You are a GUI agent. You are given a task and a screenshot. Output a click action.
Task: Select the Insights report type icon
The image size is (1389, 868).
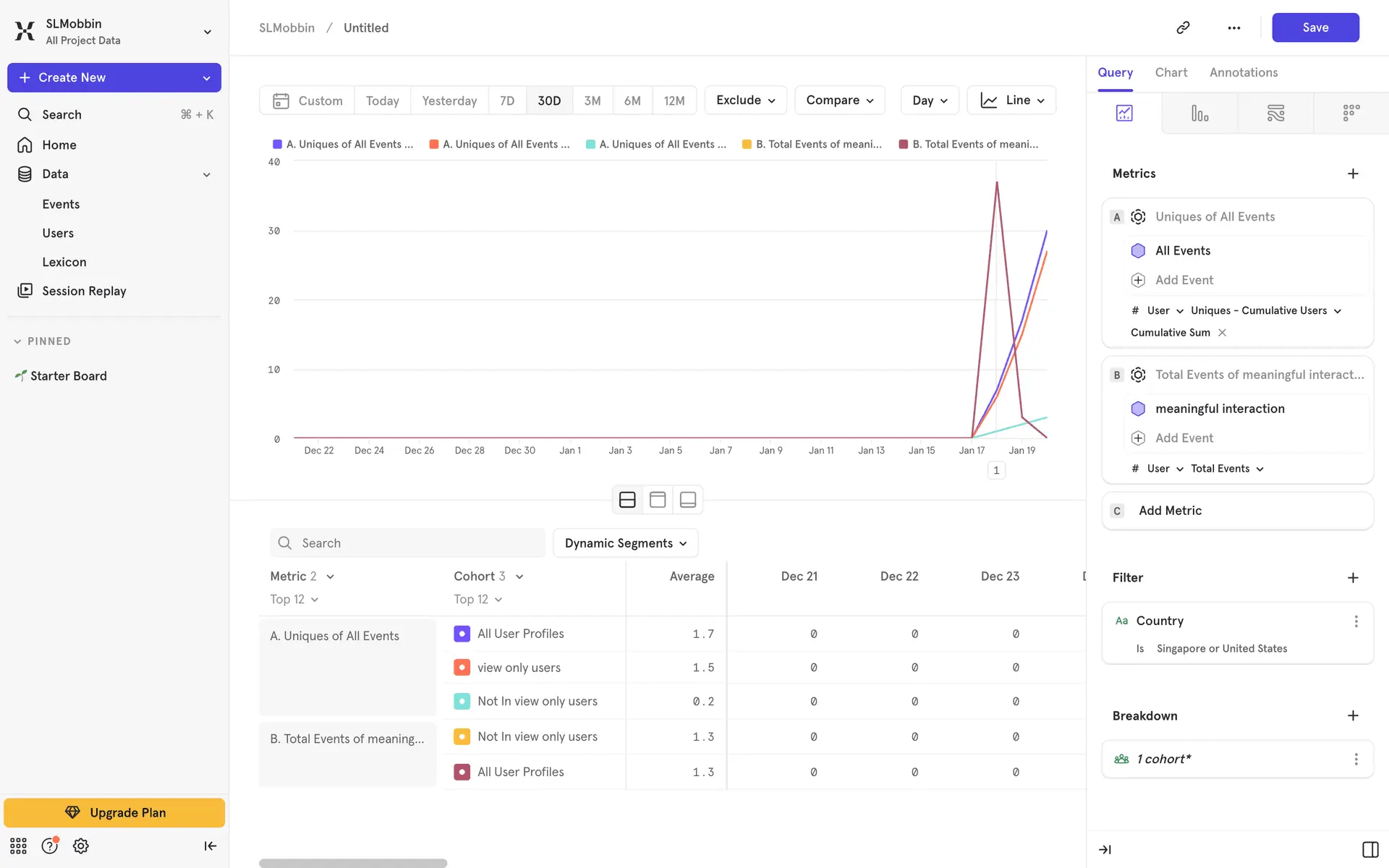1124,113
